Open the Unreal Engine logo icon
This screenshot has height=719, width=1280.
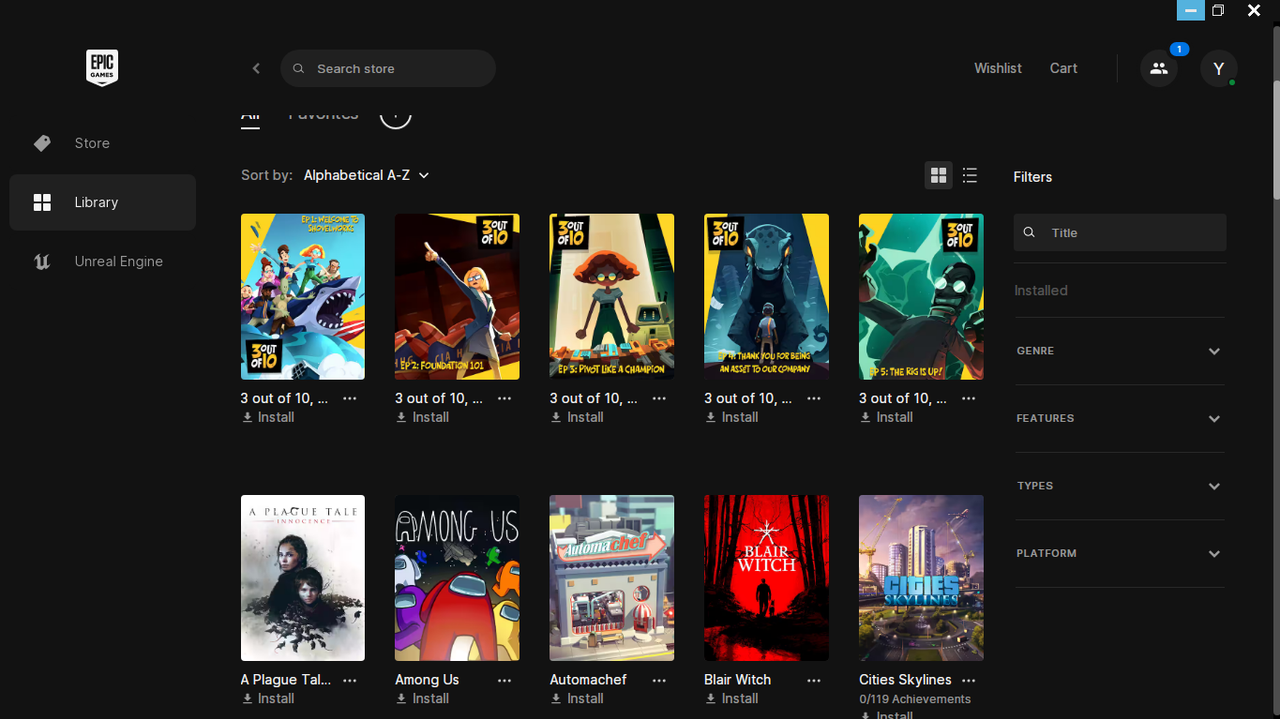click(42, 261)
